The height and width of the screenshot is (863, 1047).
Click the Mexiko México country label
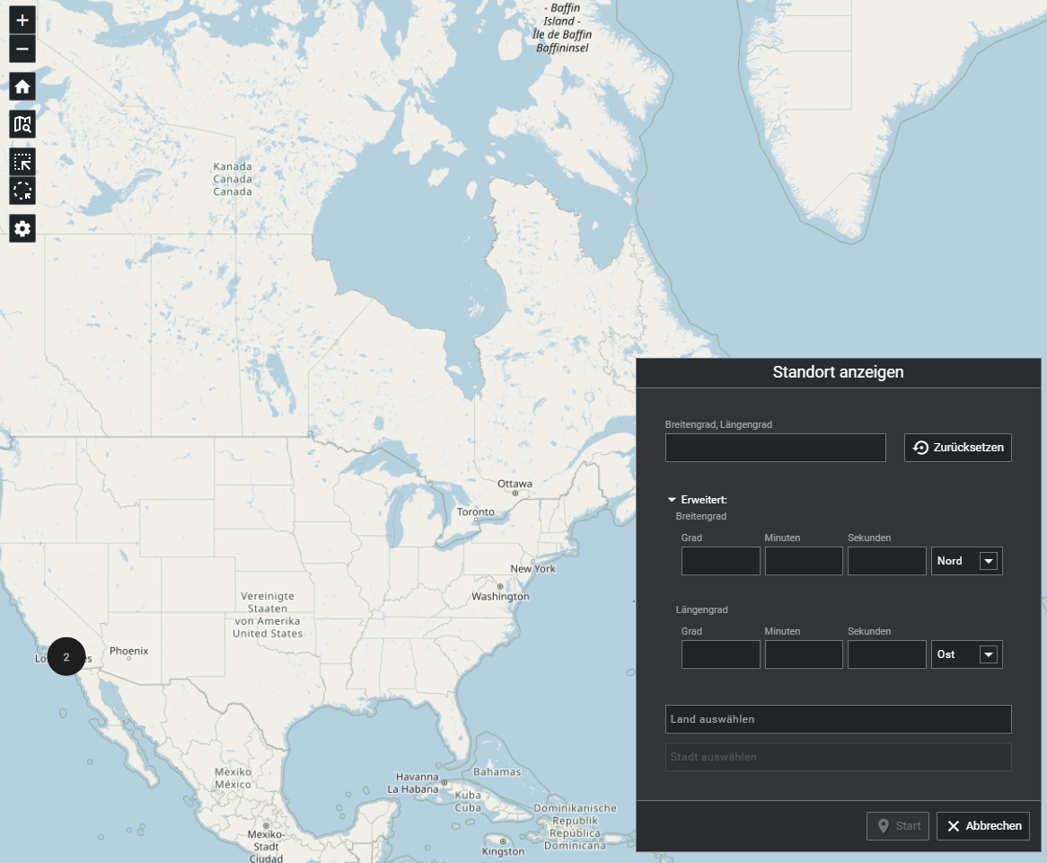tap(232, 778)
